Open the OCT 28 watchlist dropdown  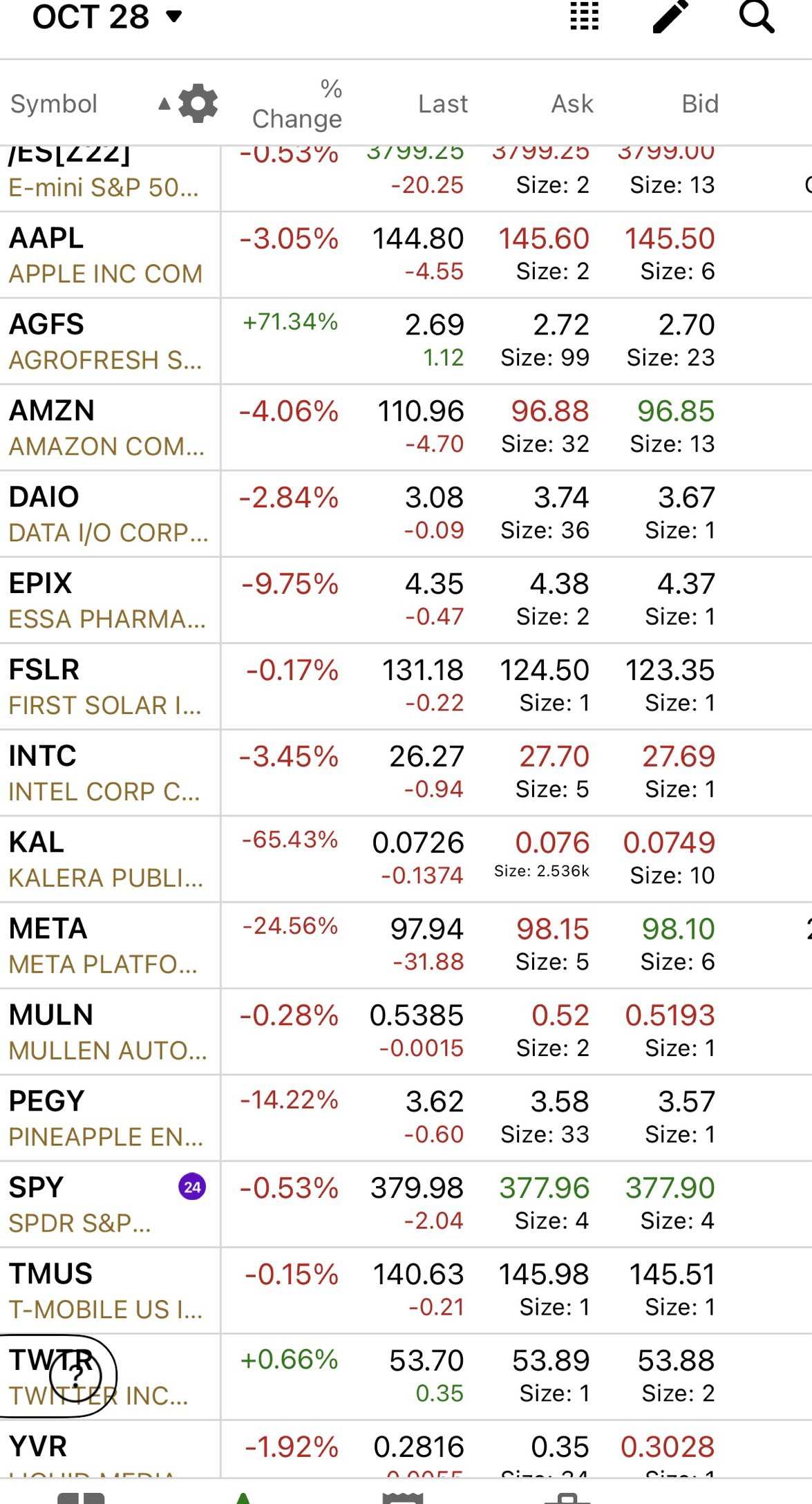tap(107, 17)
